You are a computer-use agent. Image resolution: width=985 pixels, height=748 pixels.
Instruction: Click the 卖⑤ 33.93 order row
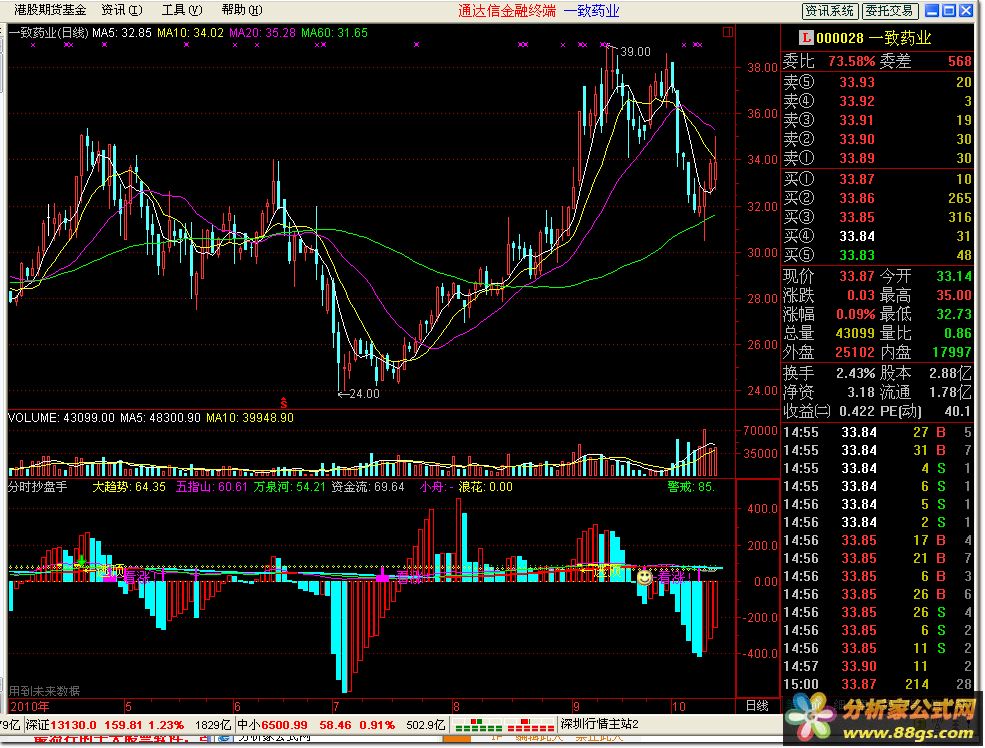pos(878,82)
